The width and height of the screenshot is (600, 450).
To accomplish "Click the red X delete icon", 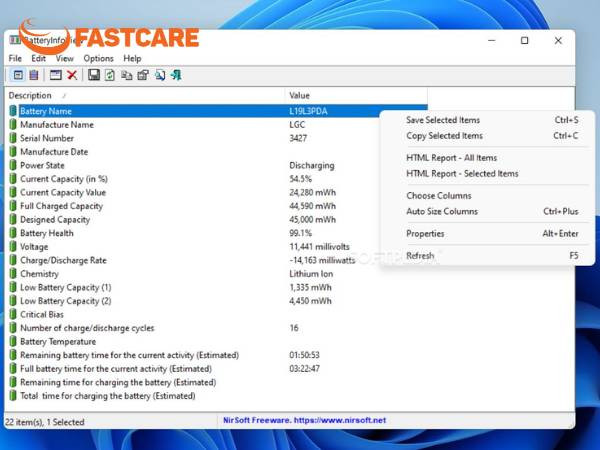I will 72,75.
